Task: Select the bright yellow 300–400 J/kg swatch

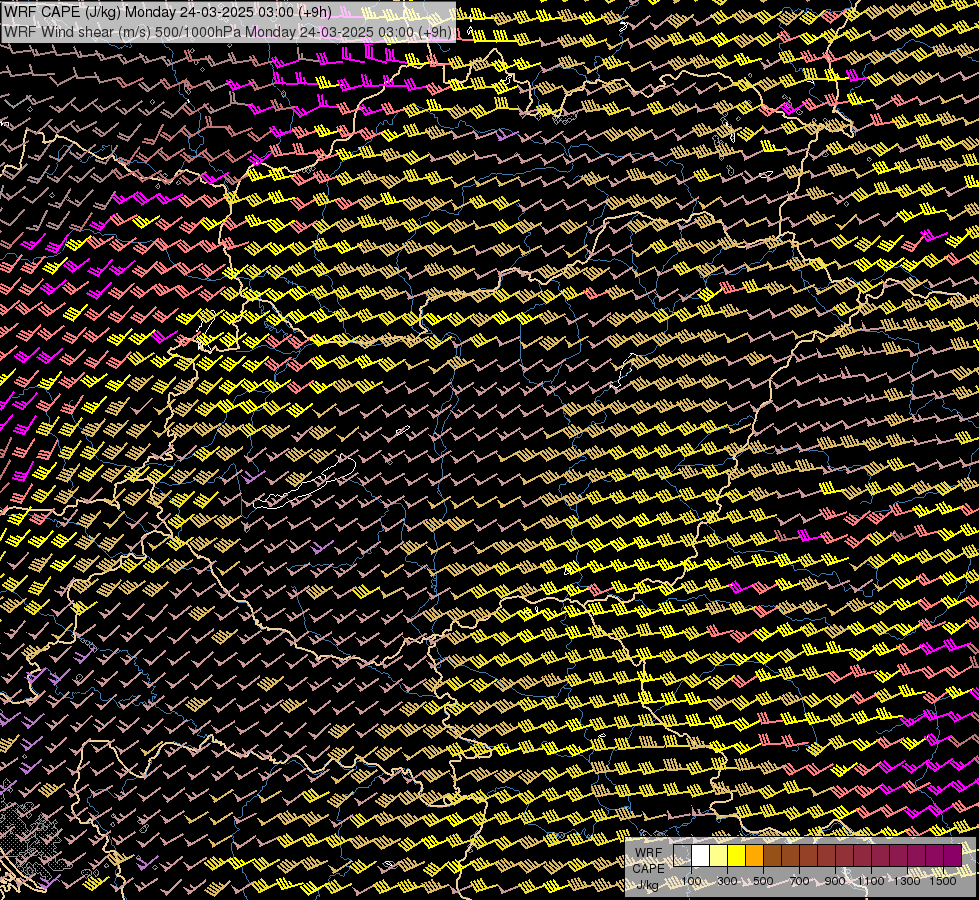Action: (x=737, y=855)
